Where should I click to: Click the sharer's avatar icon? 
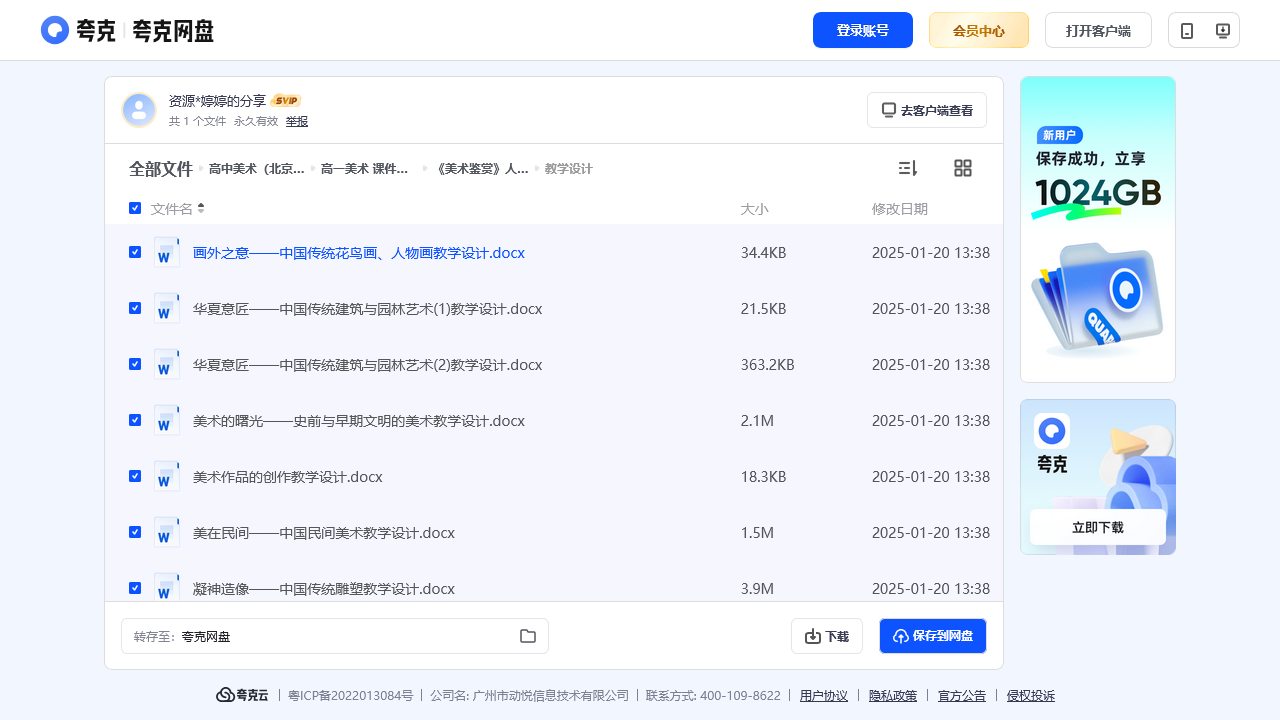point(139,110)
